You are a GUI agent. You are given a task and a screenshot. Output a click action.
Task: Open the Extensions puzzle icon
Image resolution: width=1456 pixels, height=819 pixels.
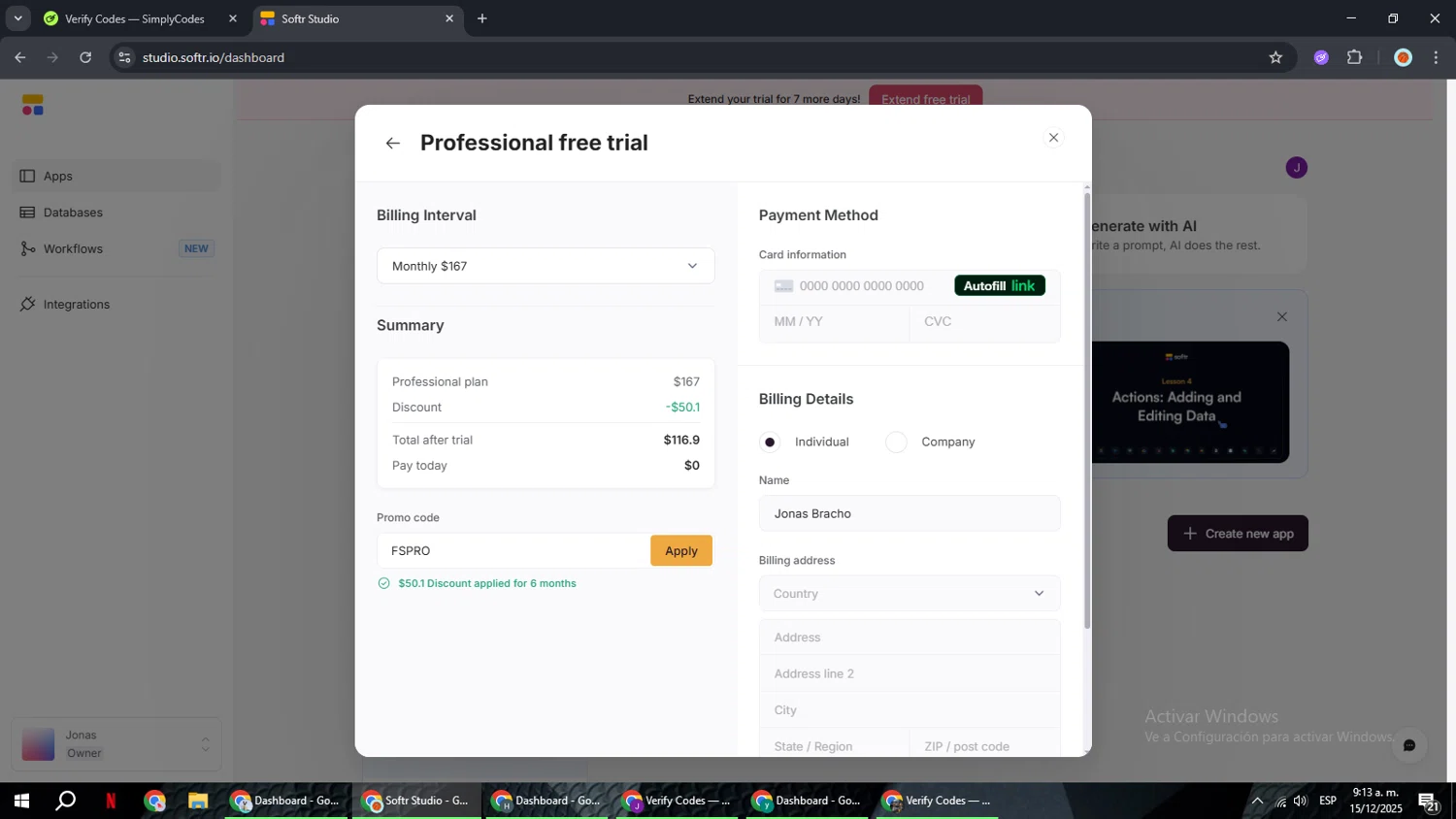[x=1355, y=57]
